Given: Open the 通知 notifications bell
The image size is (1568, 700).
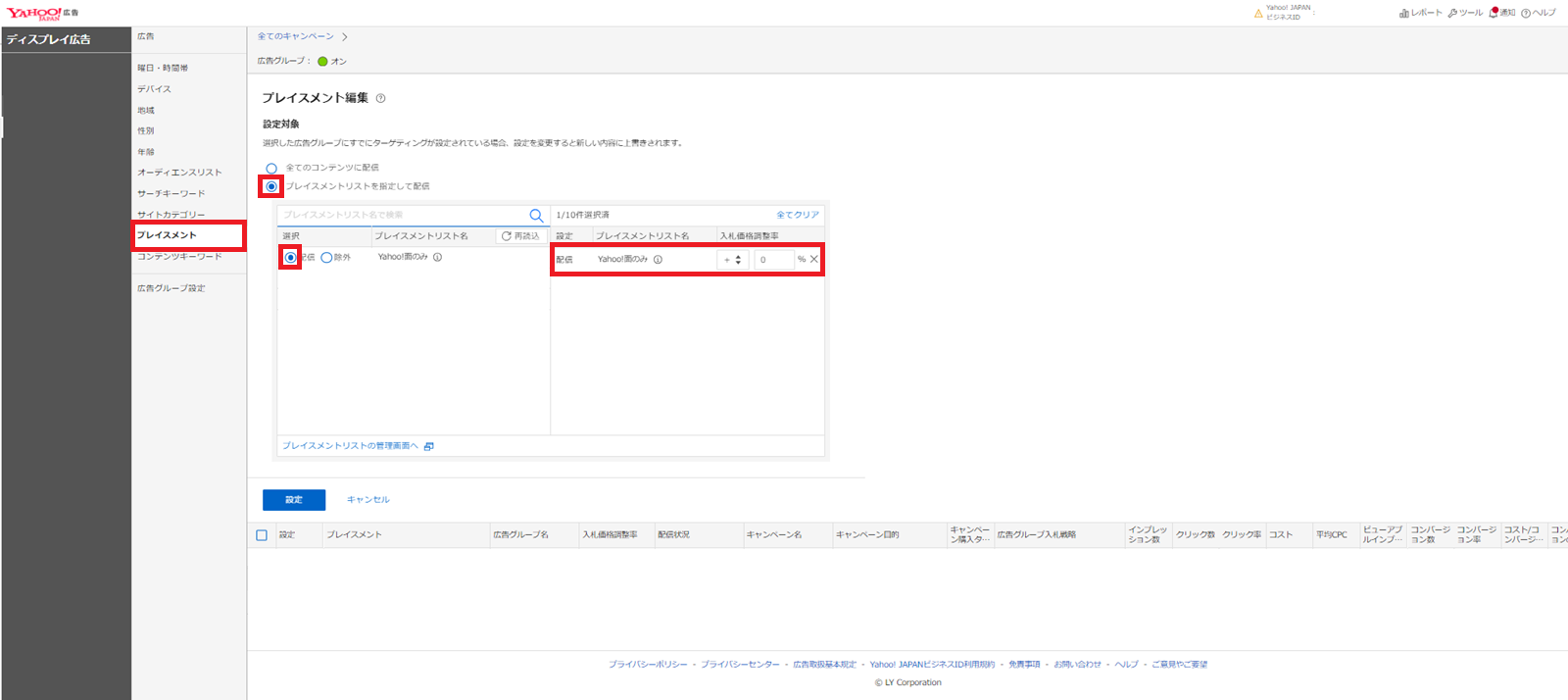Looking at the screenshot, I should pos(1494,13).
